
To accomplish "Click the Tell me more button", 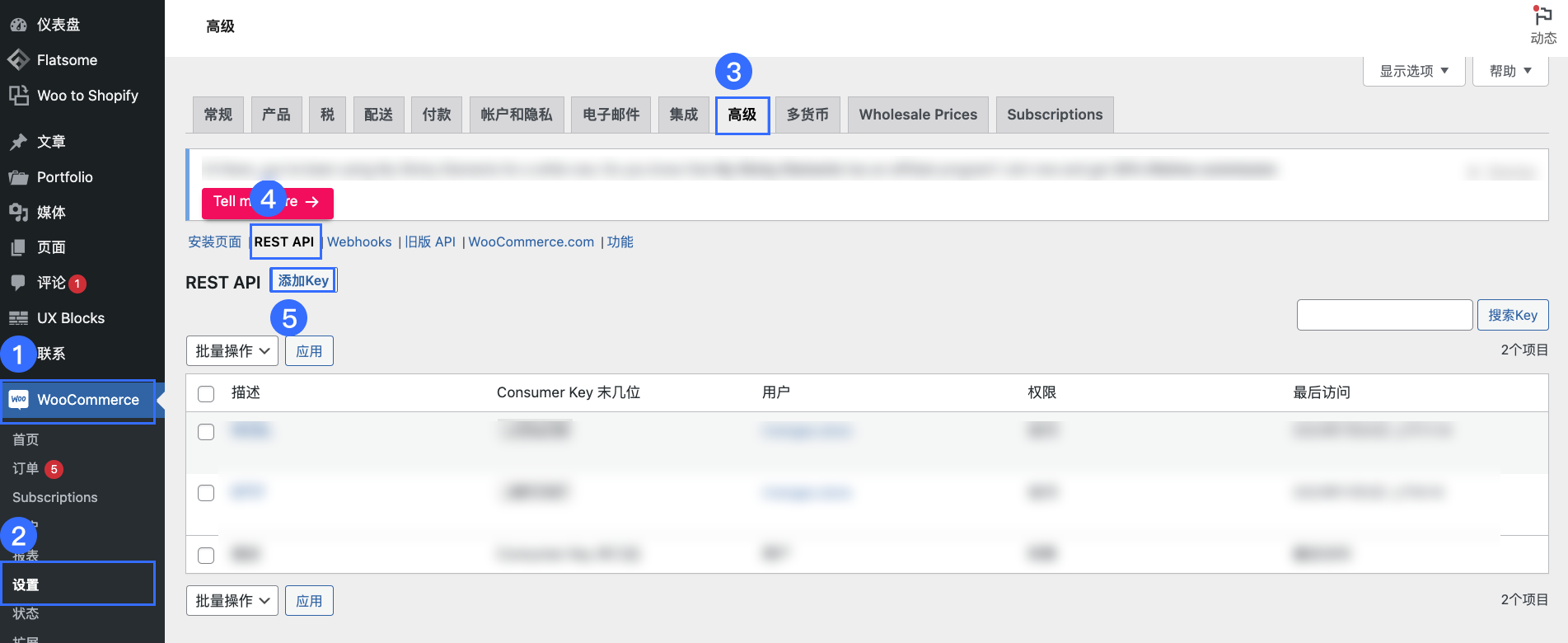I will pos(268,203).
